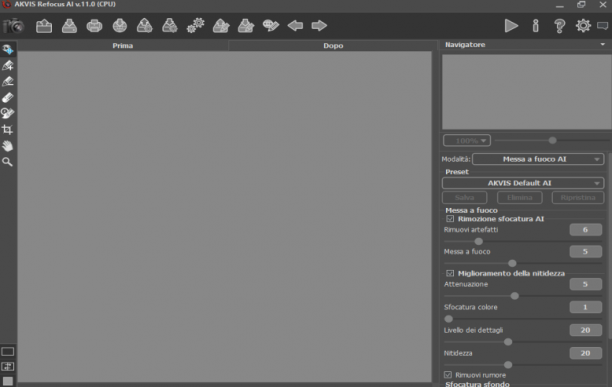Switch to single window view mode icon
This screenshot has width=612, height=387.
coord(8,351)
